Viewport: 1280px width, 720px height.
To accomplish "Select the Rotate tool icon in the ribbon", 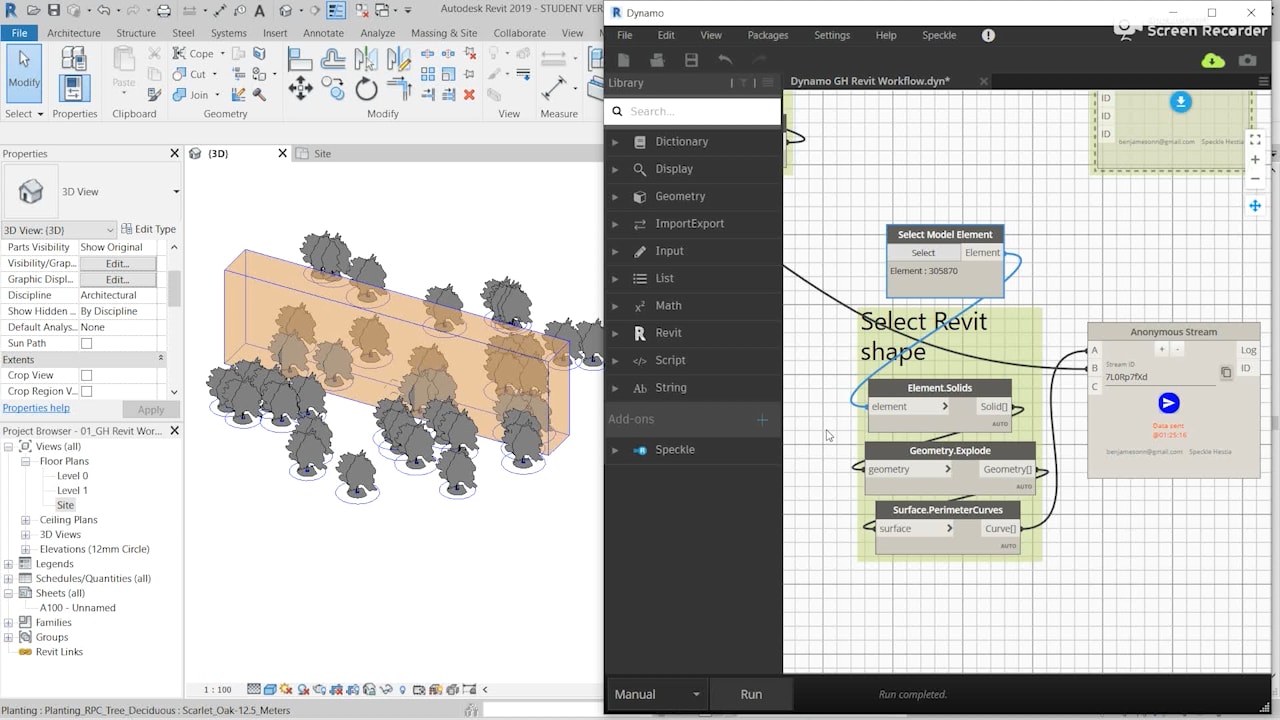I will click(x=366, y=90).
